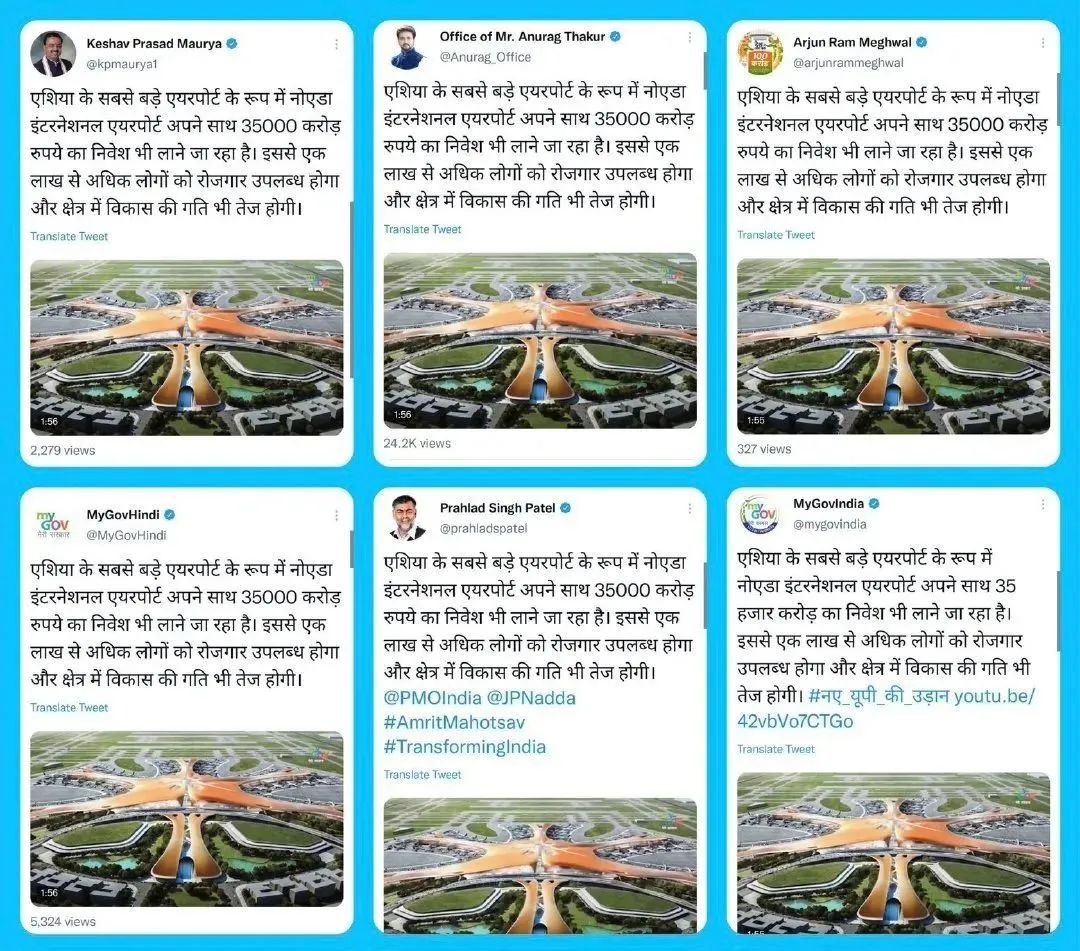
Task: Open more options on MyGovHindi tweet
Action: pos(336,515)
